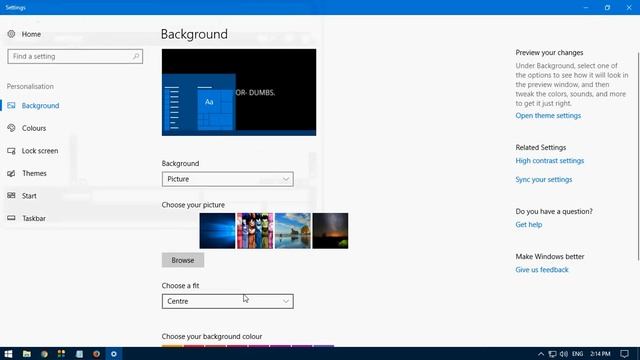Screen dimensions: 640x360
Task: Open the Action Center notification icon
Action: click(x=624, y=354)
